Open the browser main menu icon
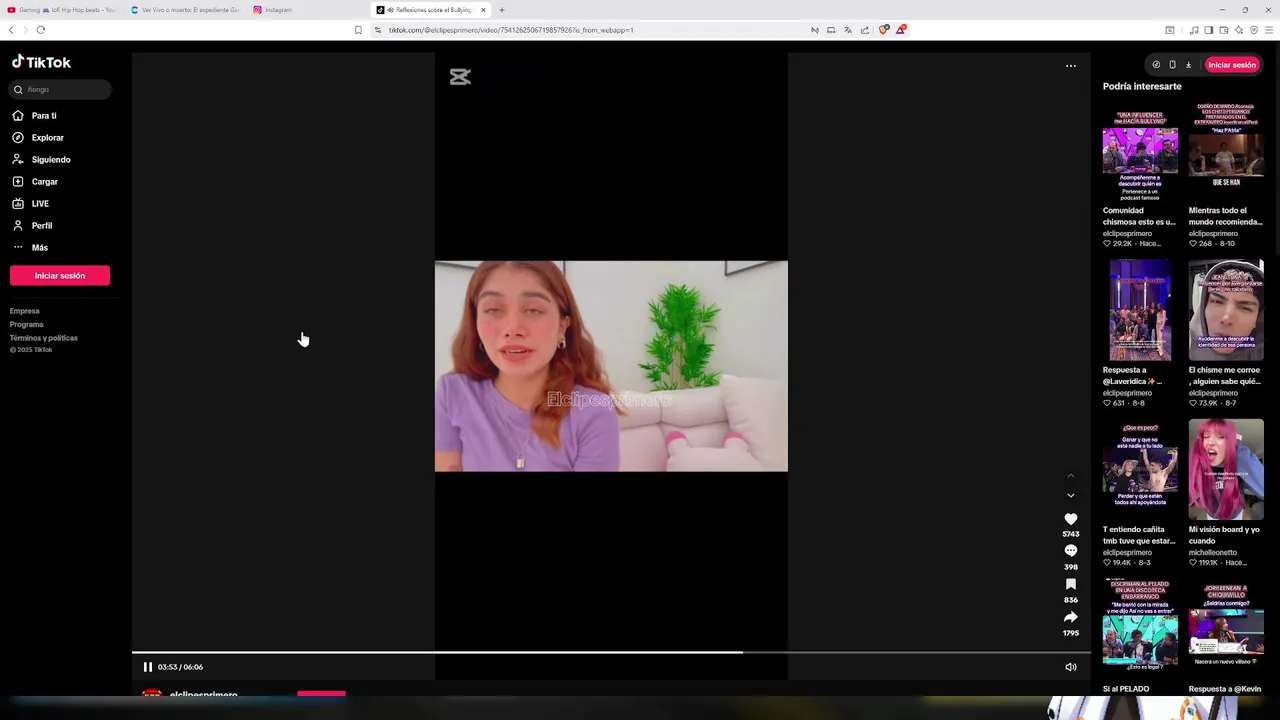 point(1269,30)
